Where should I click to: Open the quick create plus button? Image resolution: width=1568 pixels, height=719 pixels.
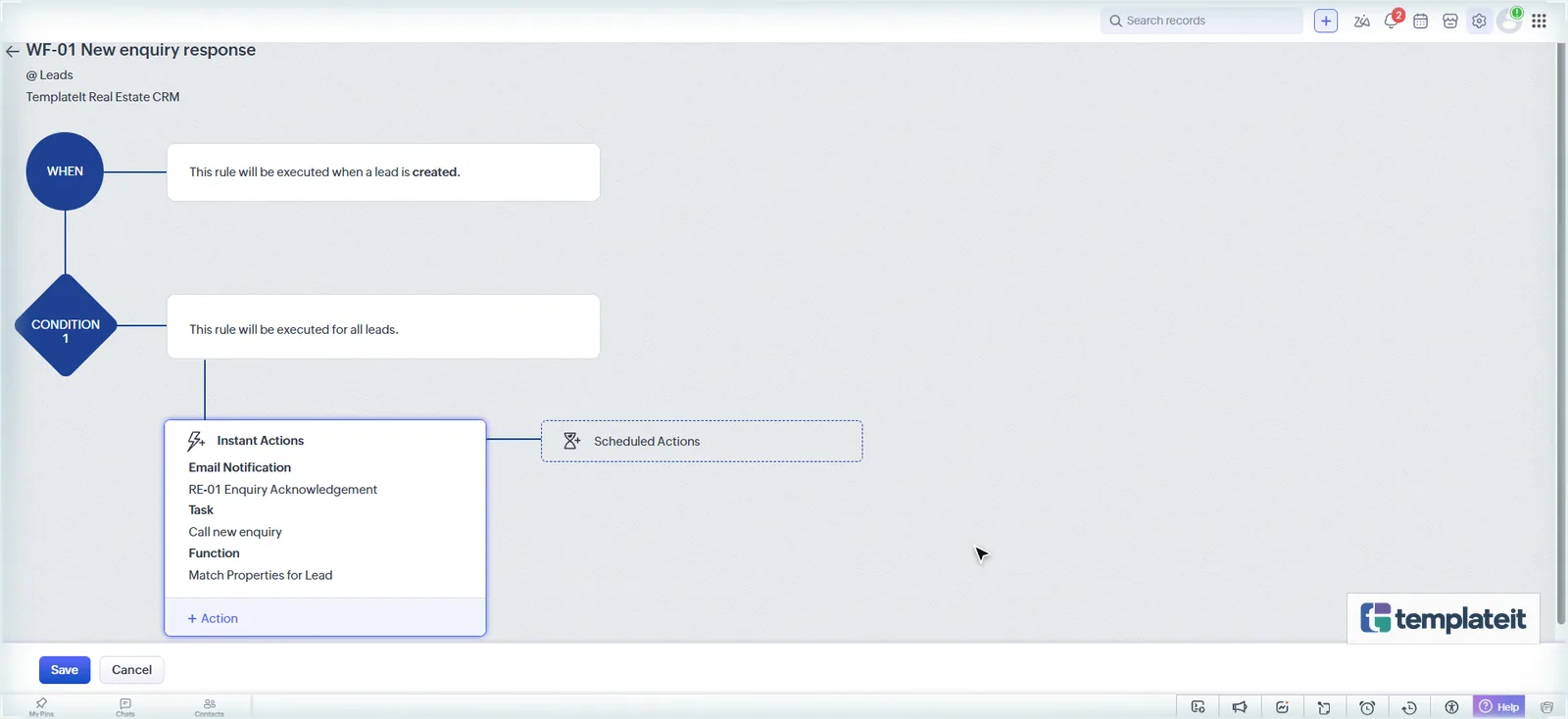(1326, 21)
